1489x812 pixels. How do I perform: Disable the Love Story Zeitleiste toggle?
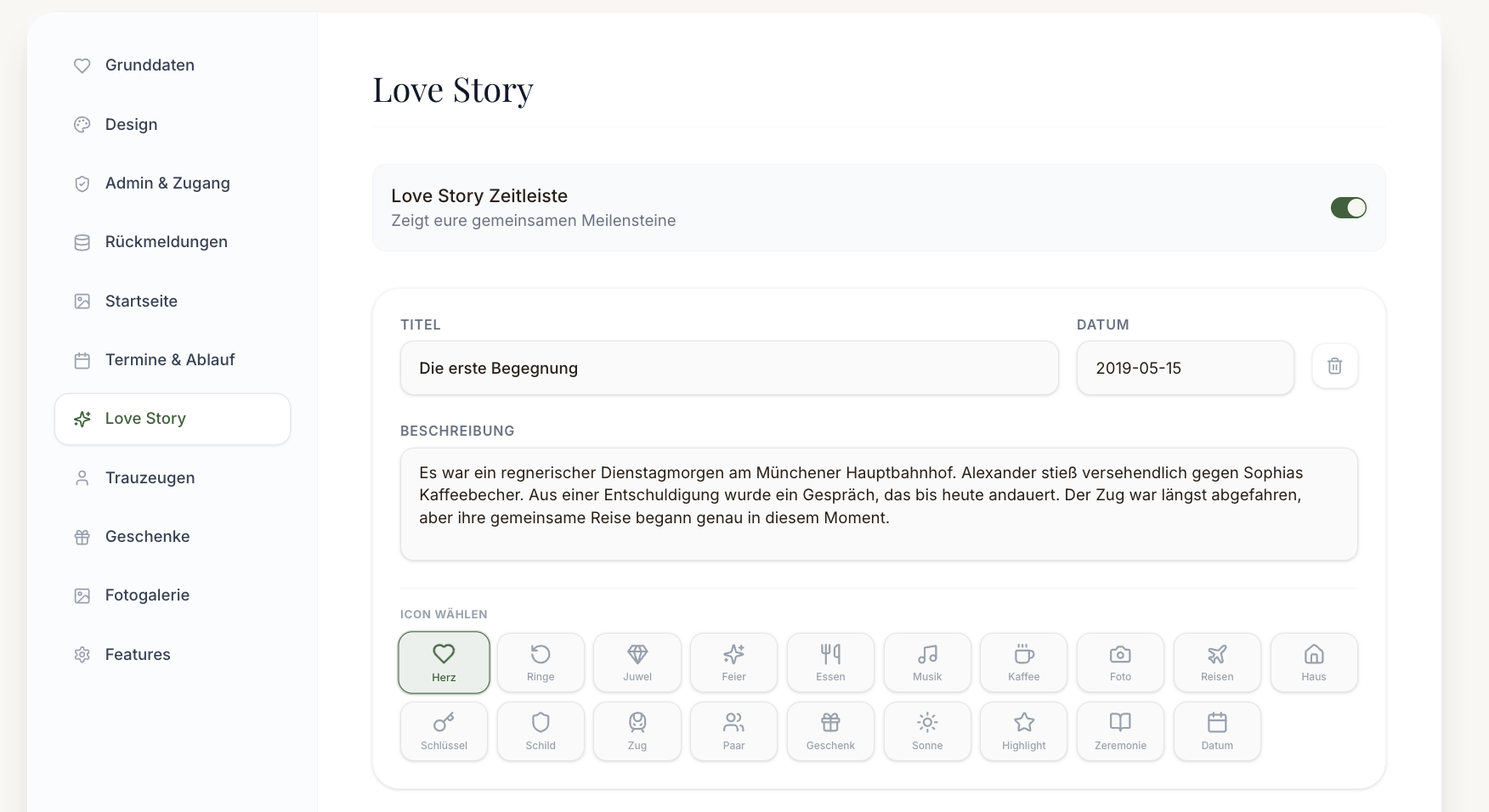point(1349,207)
